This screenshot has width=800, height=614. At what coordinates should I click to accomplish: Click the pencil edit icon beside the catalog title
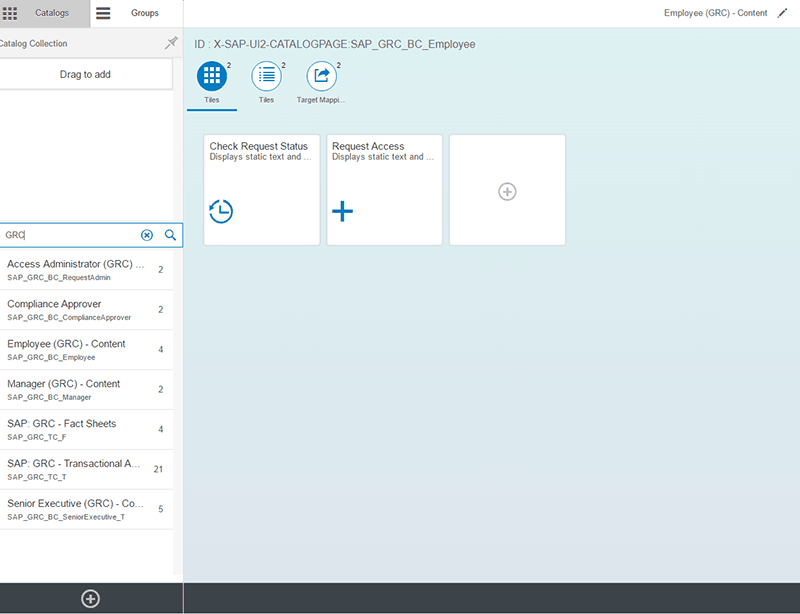coord(783,13)
